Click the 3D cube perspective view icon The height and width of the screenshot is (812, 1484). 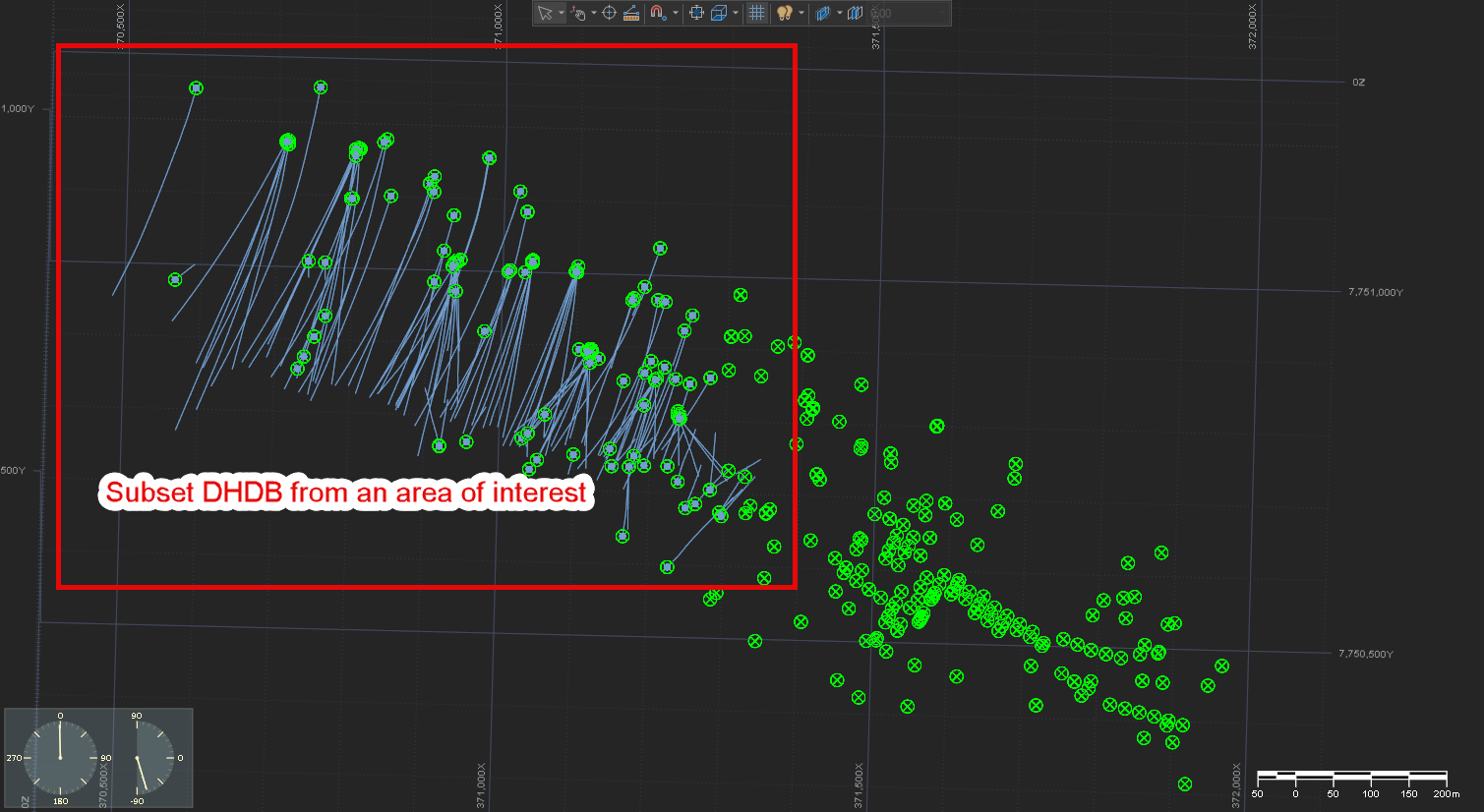(719, 13)
